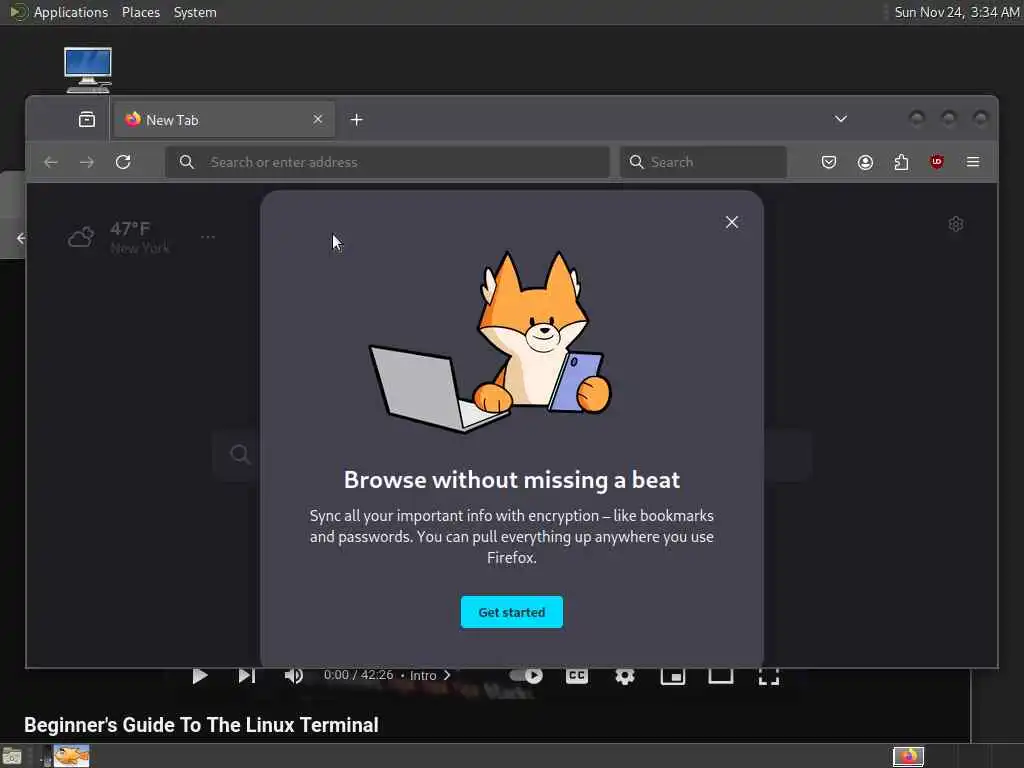Open the Pocket save icon

[829, 162]
